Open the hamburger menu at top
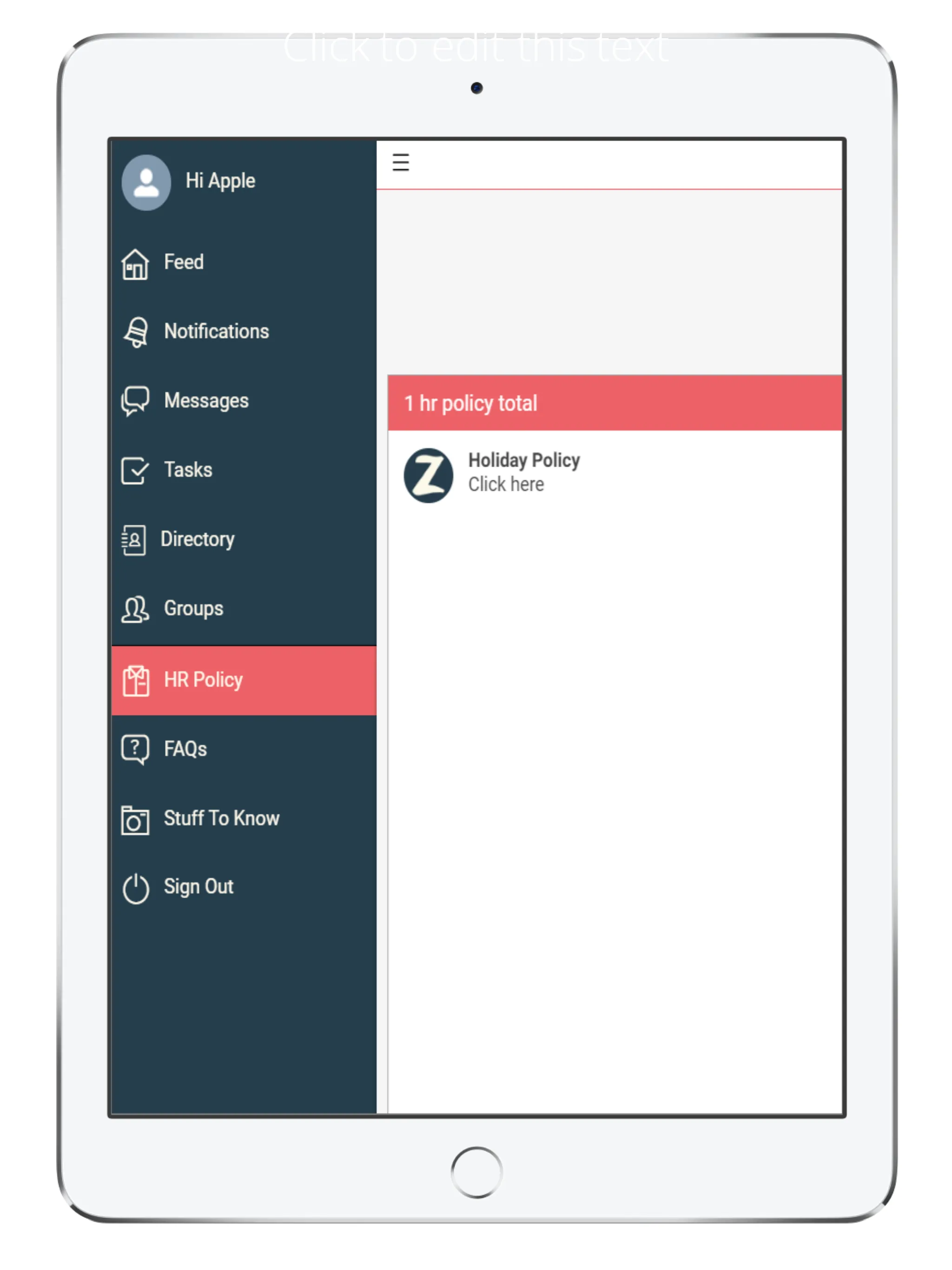 click(404, 164)
